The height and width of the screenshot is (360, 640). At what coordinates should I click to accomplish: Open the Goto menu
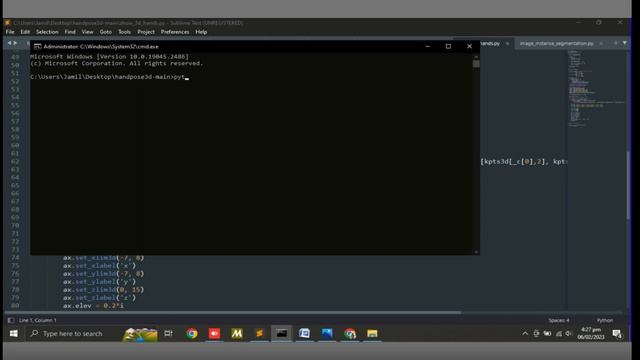coord(105,32)
